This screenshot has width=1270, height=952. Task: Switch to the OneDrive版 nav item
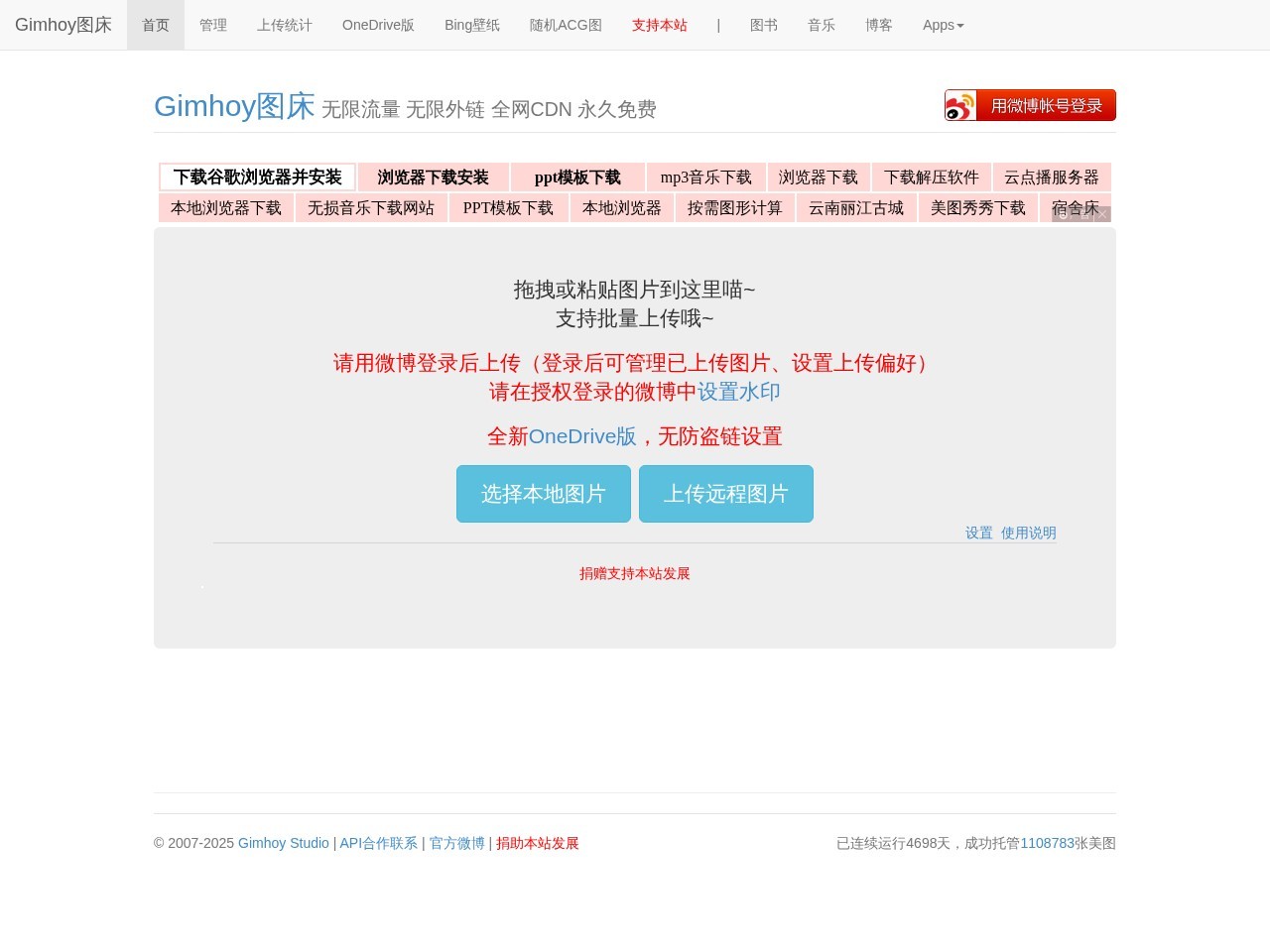pyautogui.click(x=378, y=25)
